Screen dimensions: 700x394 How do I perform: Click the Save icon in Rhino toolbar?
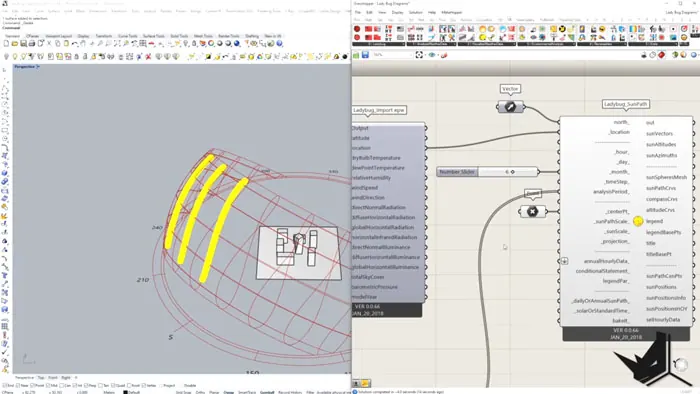pos(23,43)
